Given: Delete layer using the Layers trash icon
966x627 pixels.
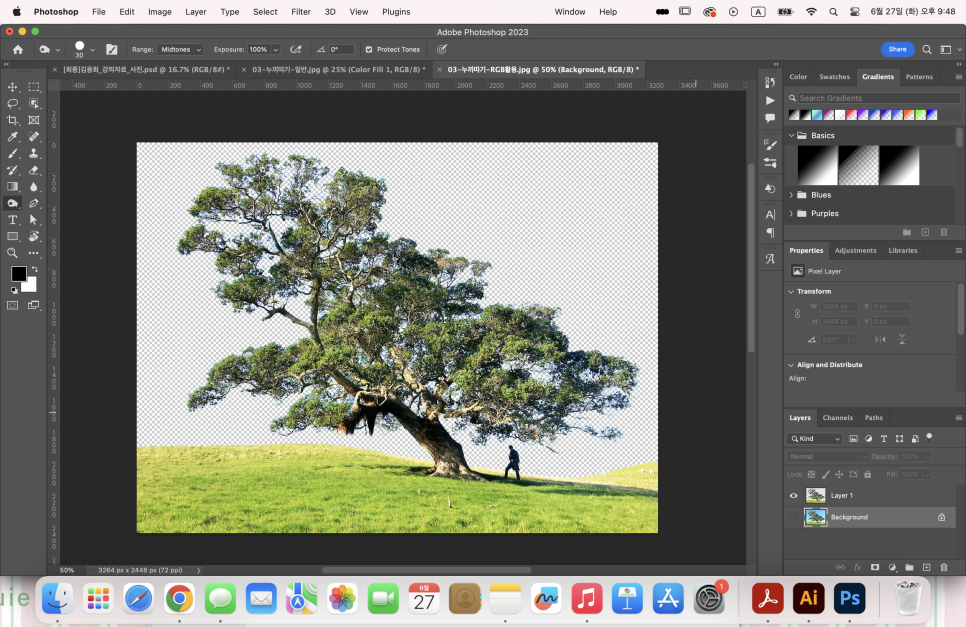Looking at the screenshot, I should (x=943, y=567).
